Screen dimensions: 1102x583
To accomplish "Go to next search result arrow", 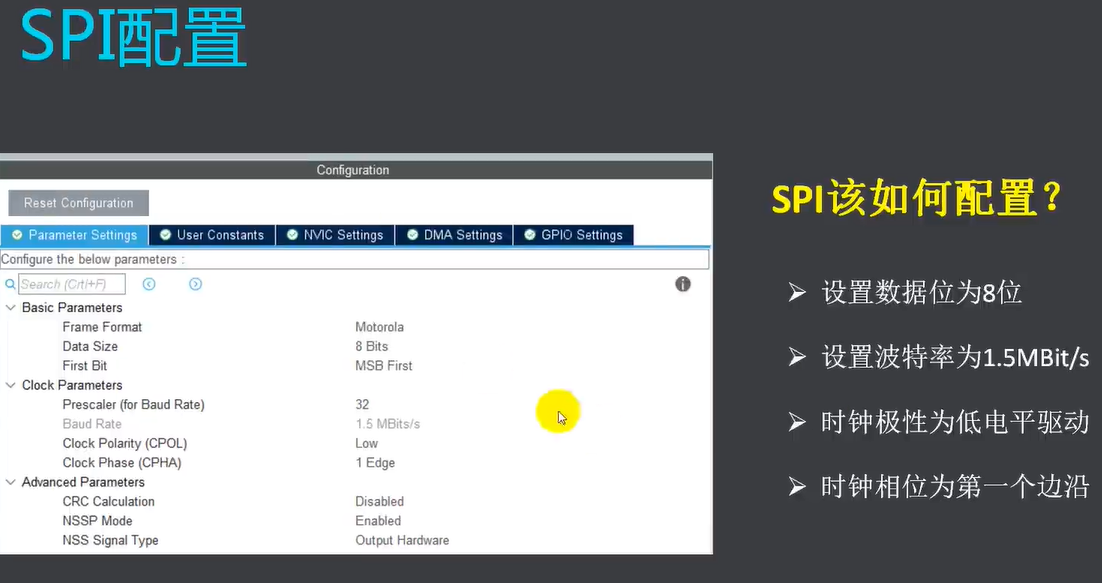I will (195, 284).
